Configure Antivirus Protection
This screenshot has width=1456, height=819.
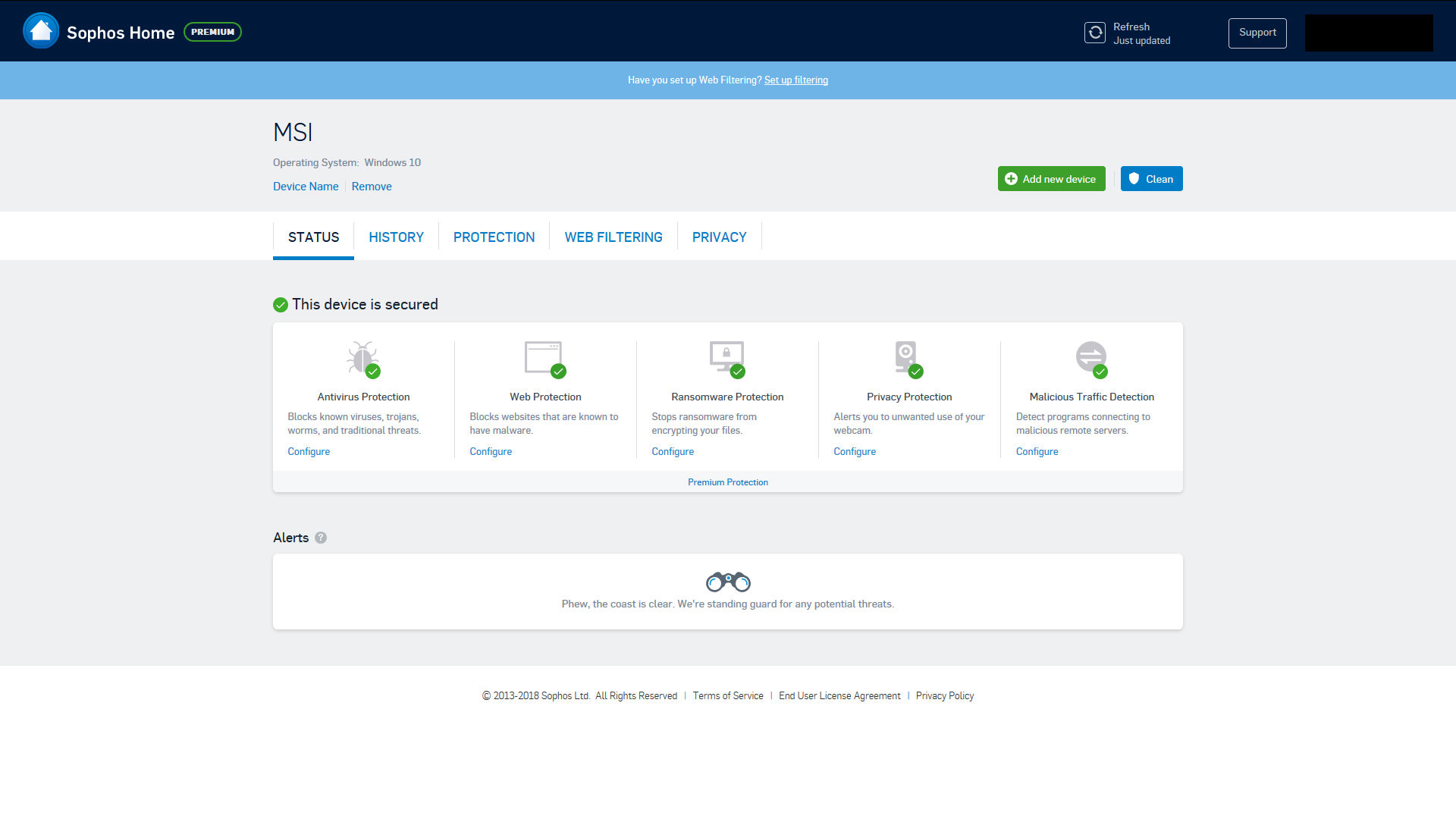tap(309, 451)
